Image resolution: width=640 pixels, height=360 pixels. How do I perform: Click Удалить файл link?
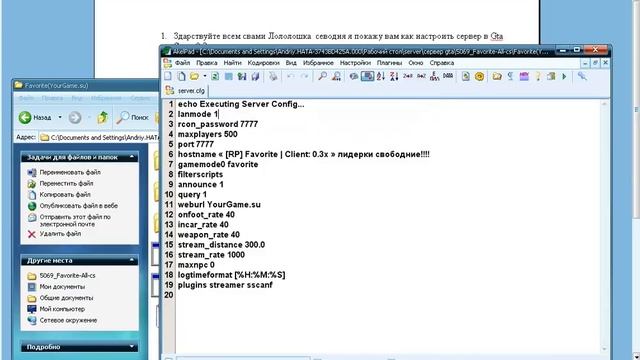[60, 234]
